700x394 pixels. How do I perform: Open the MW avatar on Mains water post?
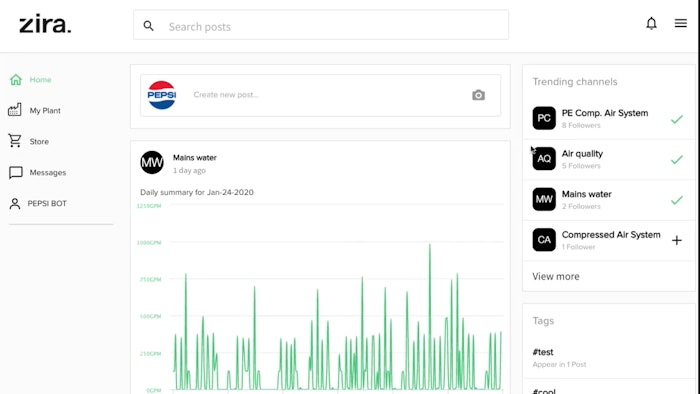tap(152, 162)
